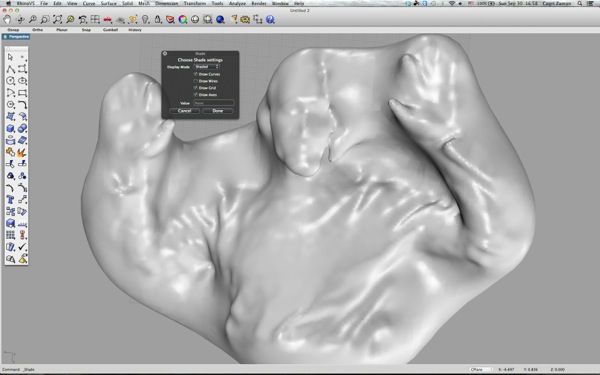
Task: Click the Zoom Selected yellow magnifier icon
Action: click(70, 20)
